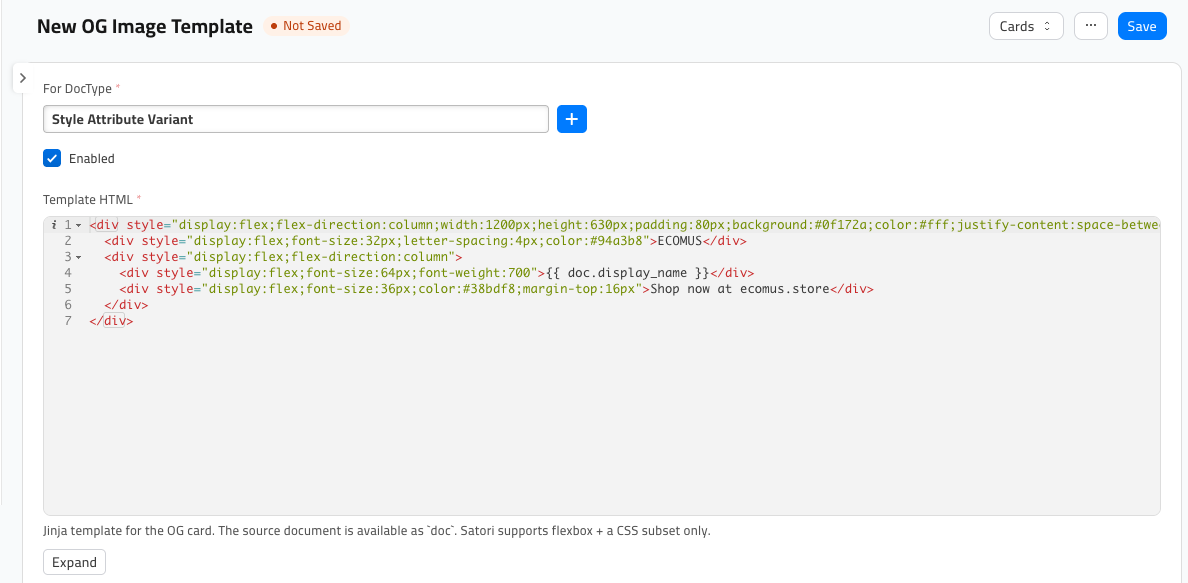The image size is (1188, 583).
Task: Click the blue plus icon beside DocType field
Action: pos(571,119)
